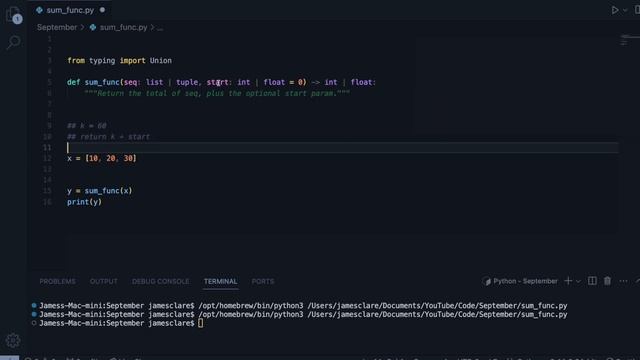This screenshot has width=640, height=360.
Task: Click the sum_func.py breadcrumb
Action: point(123,27)
